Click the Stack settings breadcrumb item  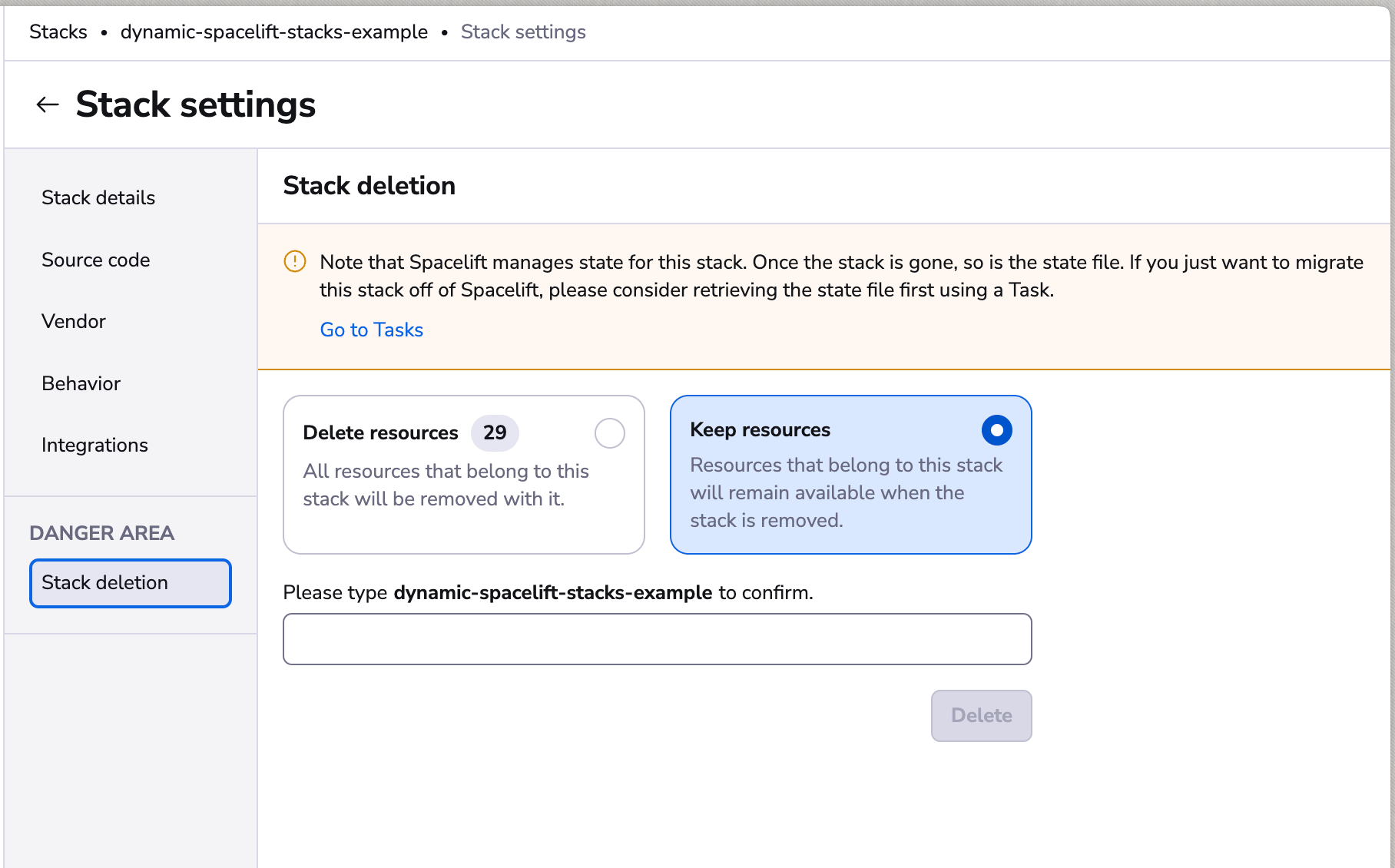tap(523, 32)
